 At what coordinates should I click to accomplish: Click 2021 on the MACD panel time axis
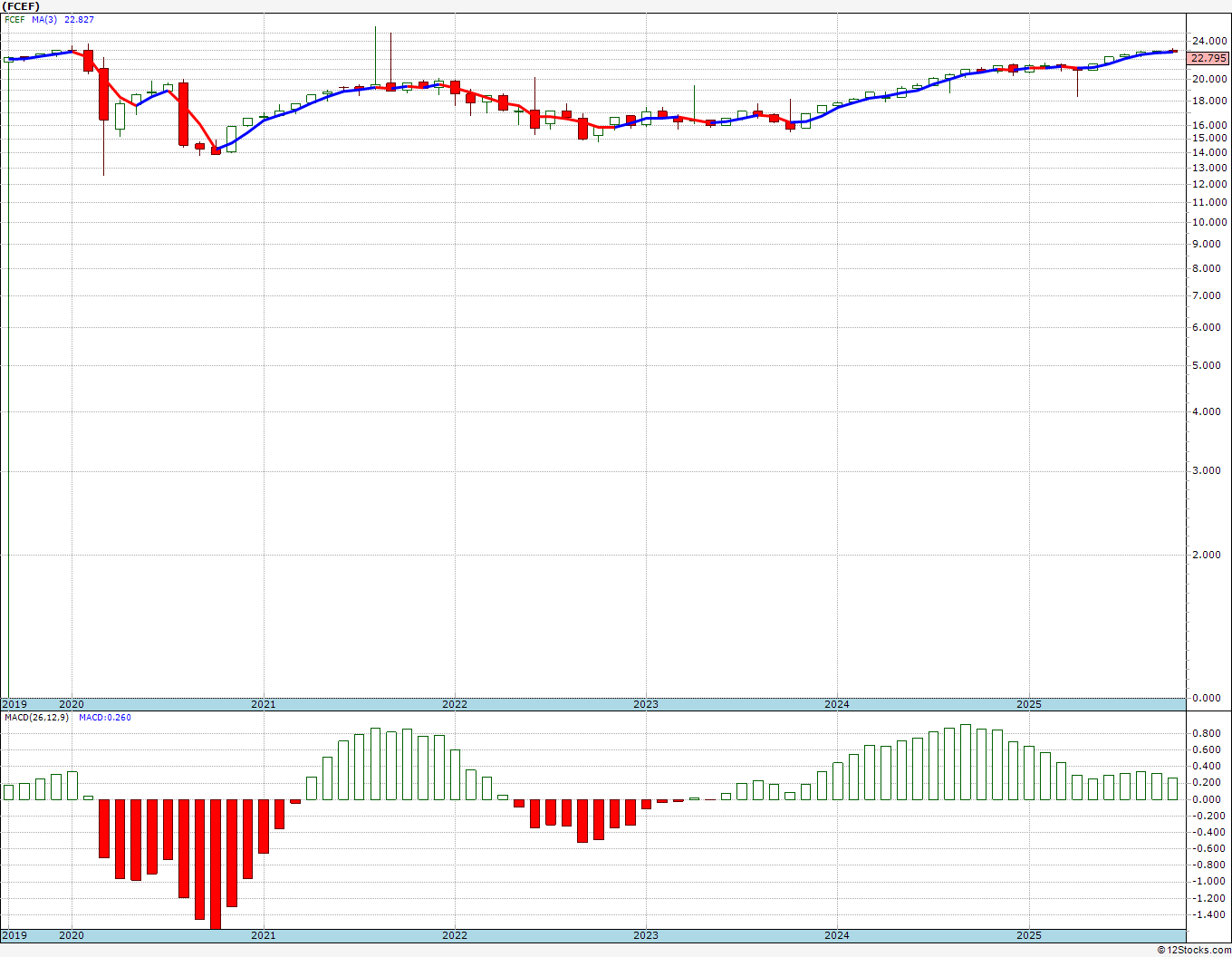[264, 935]
